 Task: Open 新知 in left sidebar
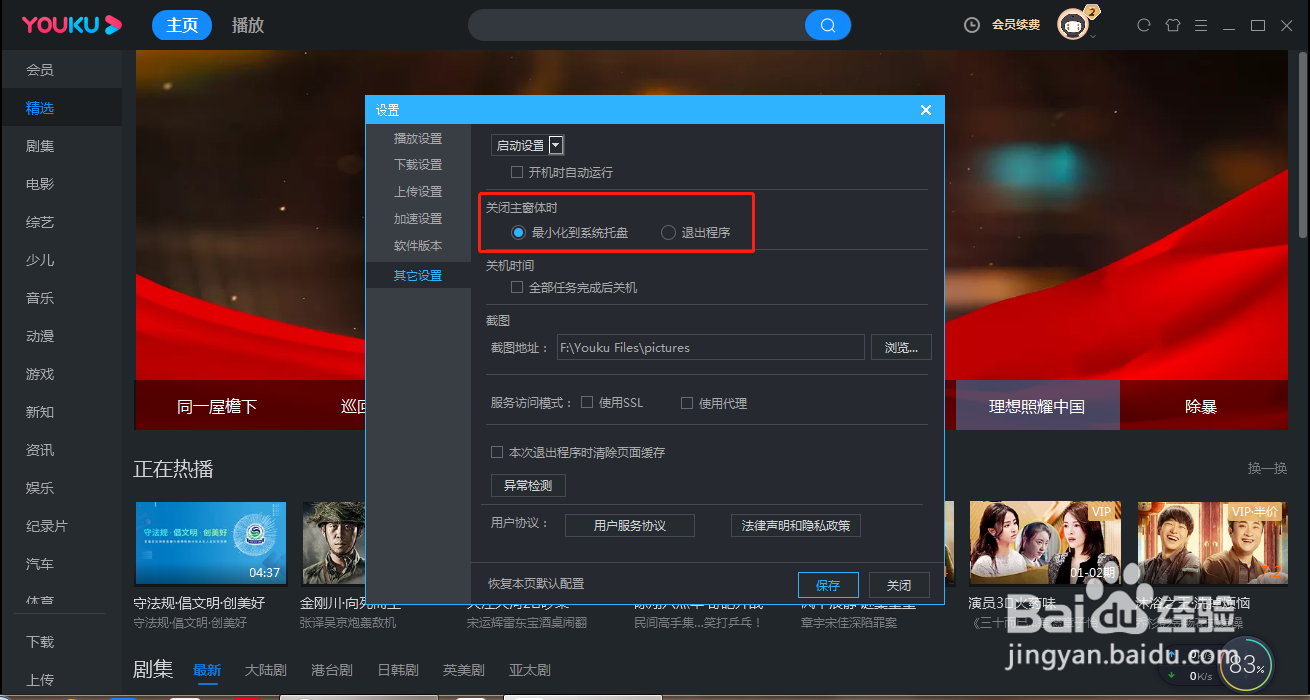40,412
